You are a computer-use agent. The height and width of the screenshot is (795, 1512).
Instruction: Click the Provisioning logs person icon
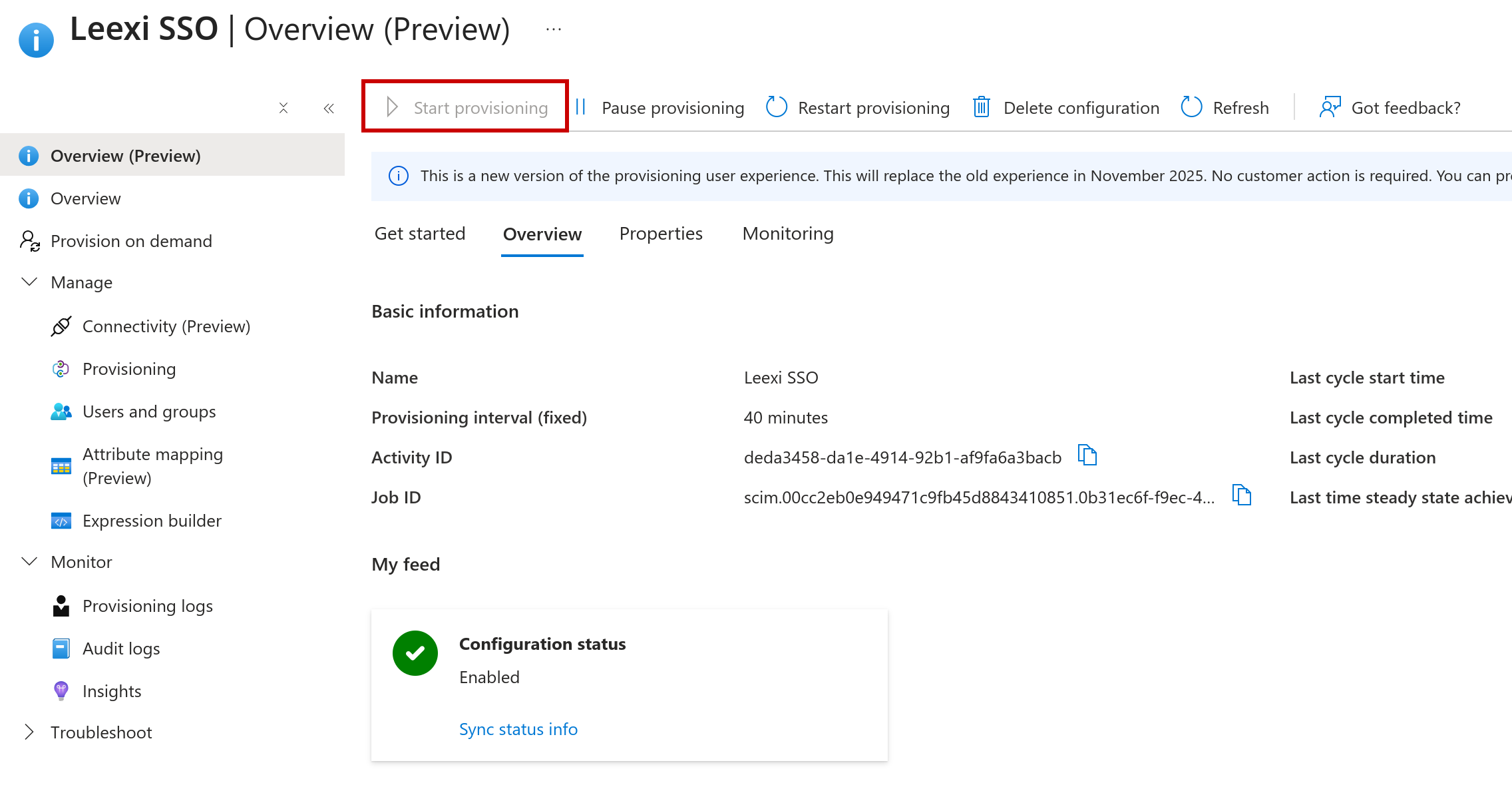coord(61,606)
